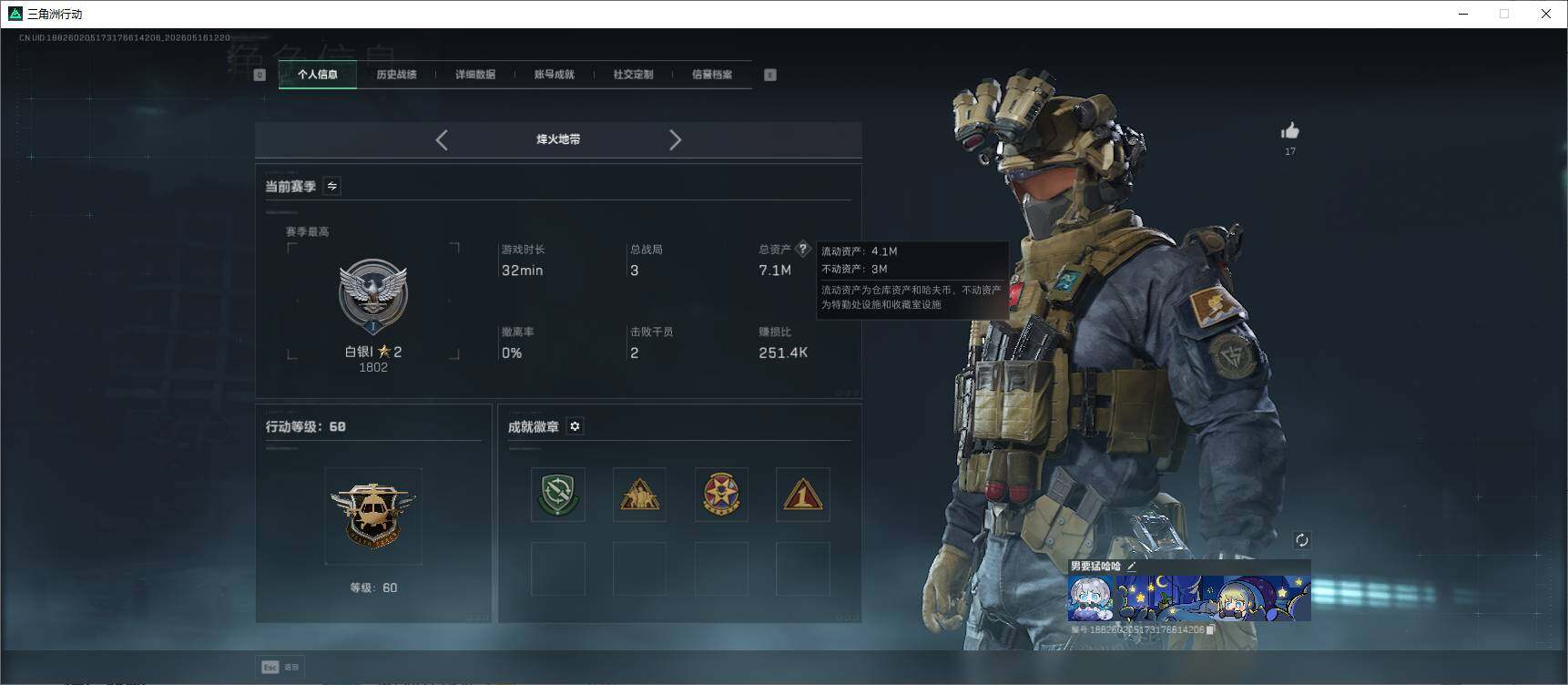Image resolution: width=1568 pixels, height=685 pixels.
Task: Maximize the 三角洲行动 window
Action: (x=1504, y=14)
